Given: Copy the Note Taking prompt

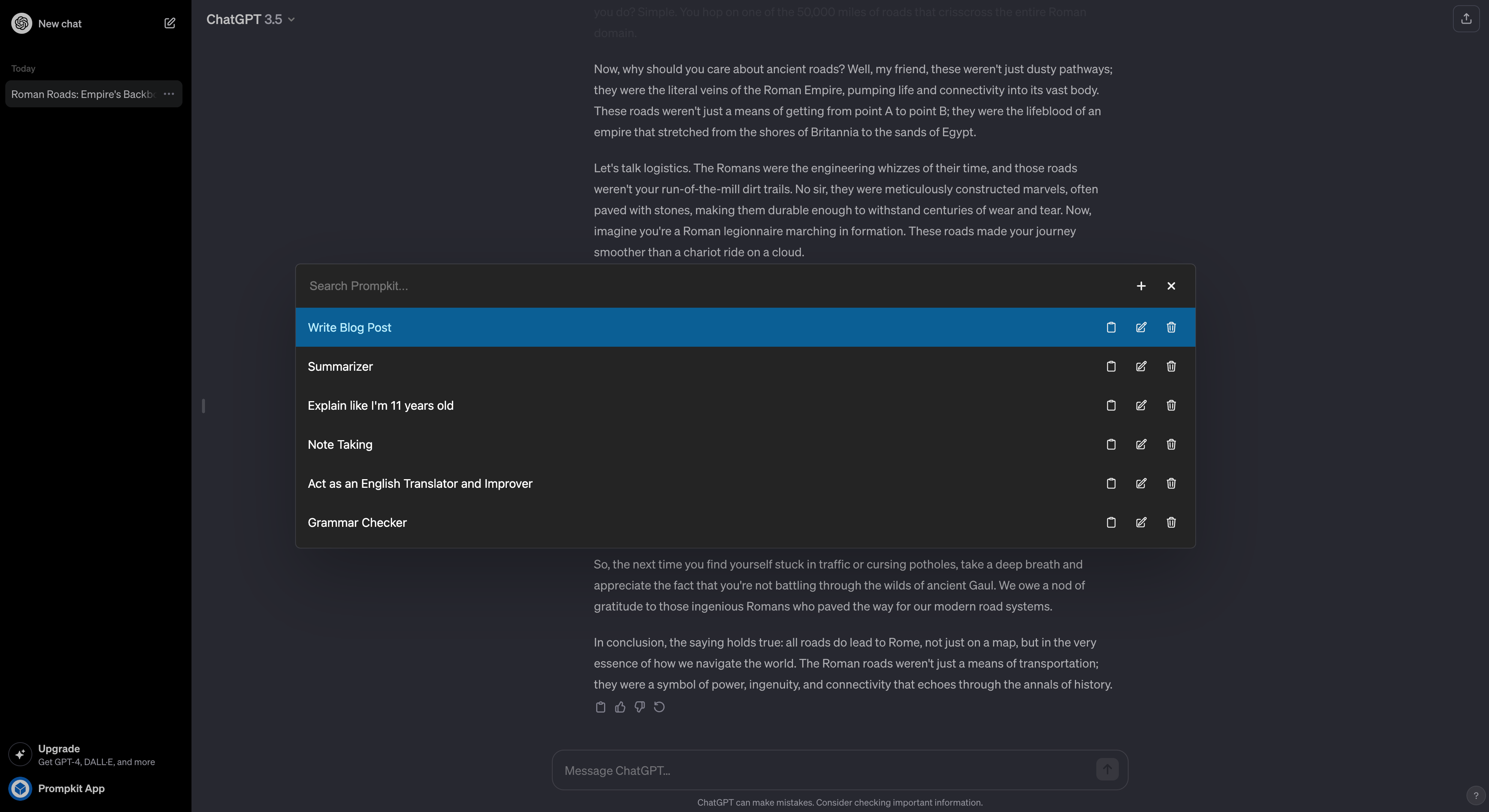Looking at the screenshot, I should (x=1111, y=444).
